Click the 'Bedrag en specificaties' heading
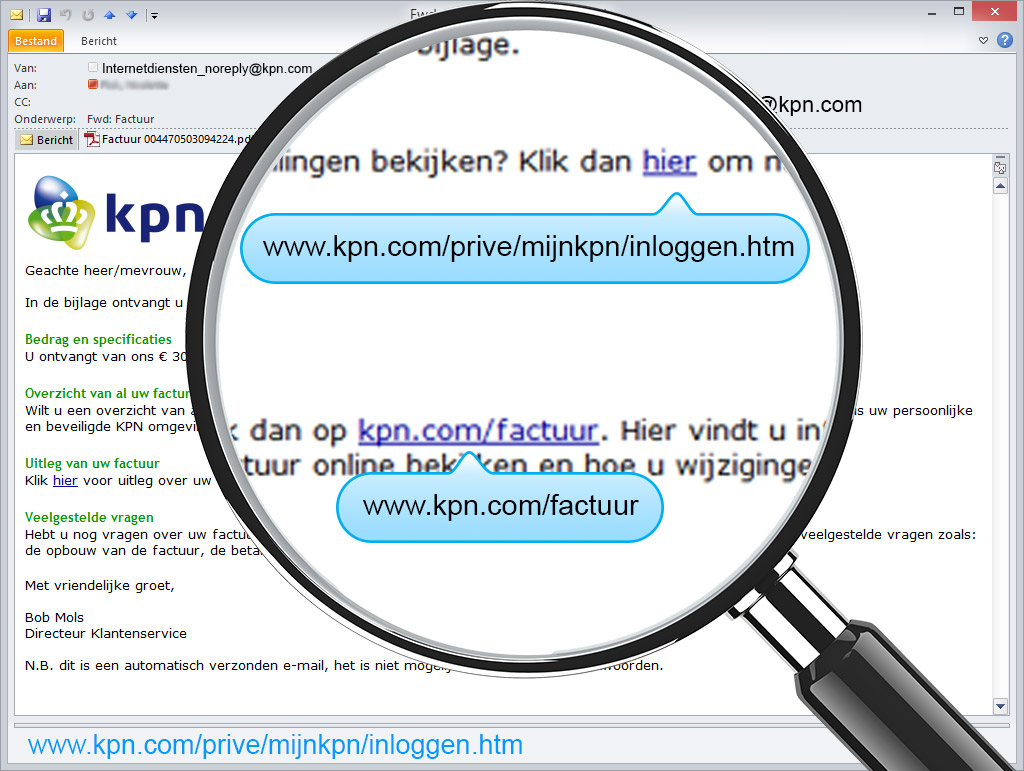 click(98, 339)
